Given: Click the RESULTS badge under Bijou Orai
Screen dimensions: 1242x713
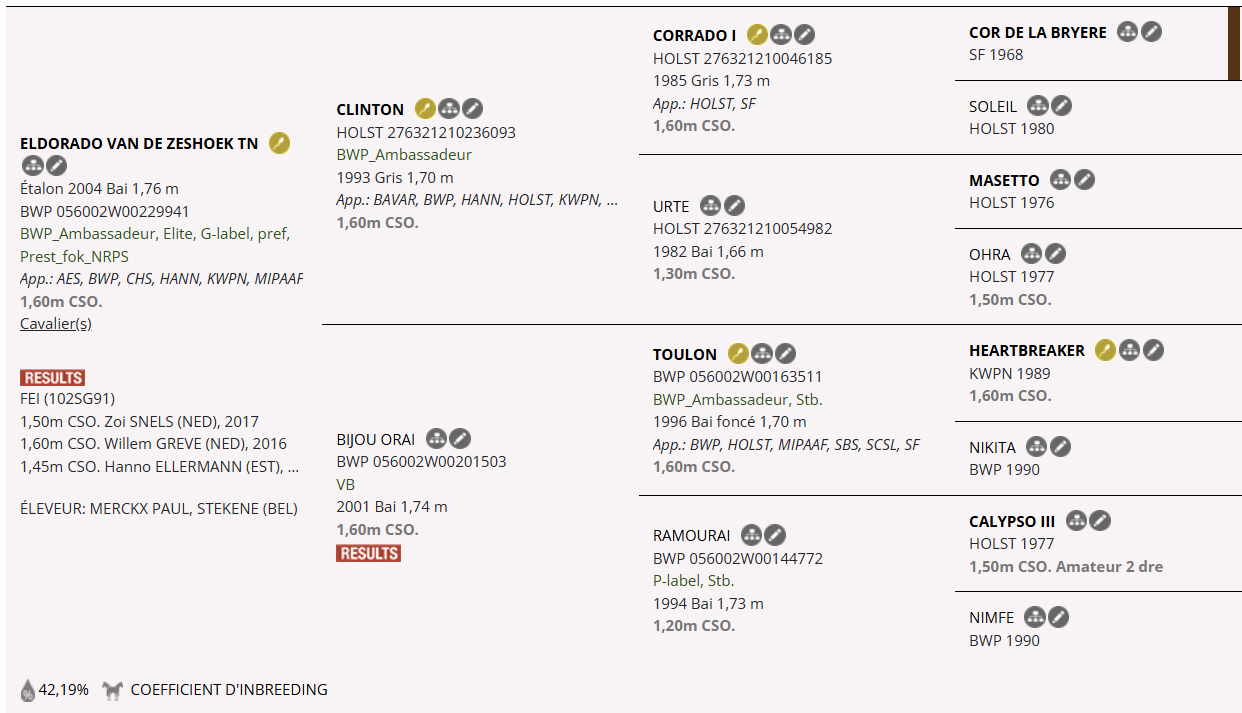Looking at the screenshot, I should point(368,553).
